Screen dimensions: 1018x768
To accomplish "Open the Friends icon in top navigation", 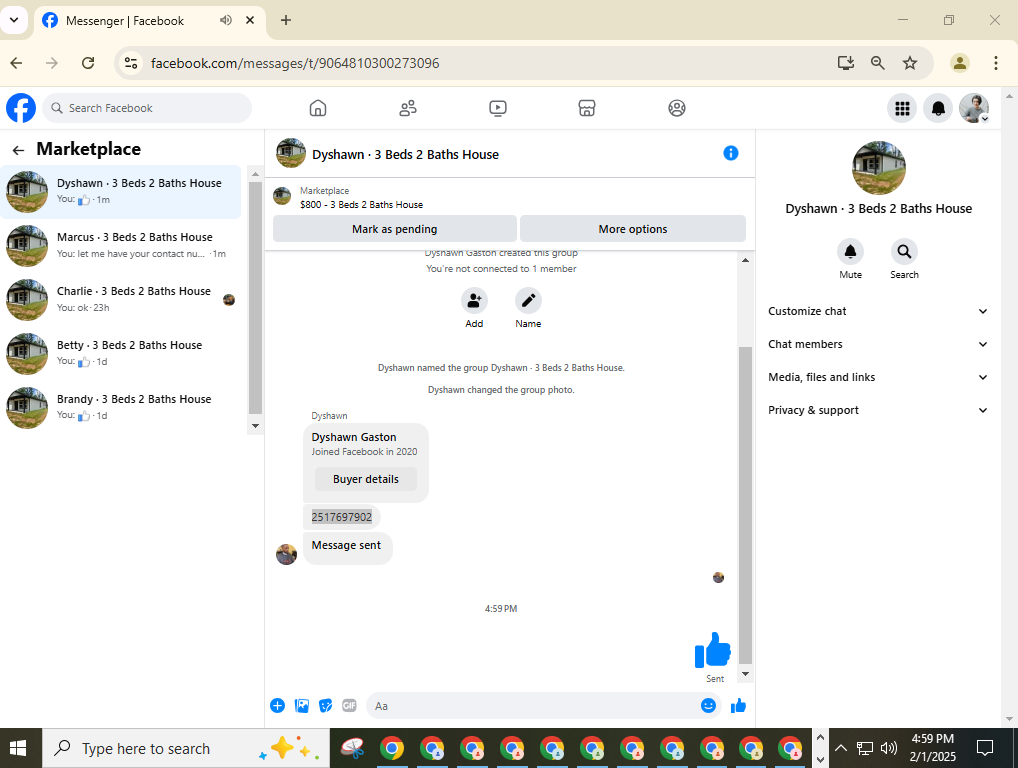I will [408, 108].
